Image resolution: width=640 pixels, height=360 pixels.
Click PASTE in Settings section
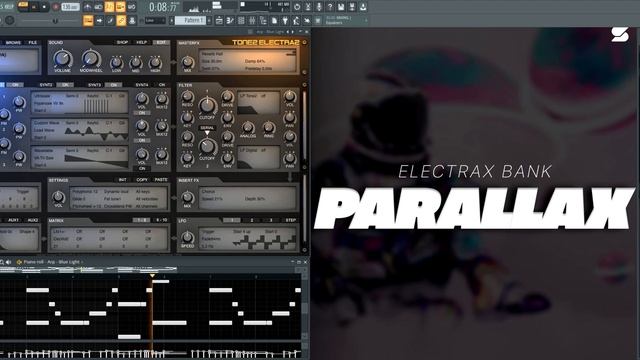pos(161,180)
